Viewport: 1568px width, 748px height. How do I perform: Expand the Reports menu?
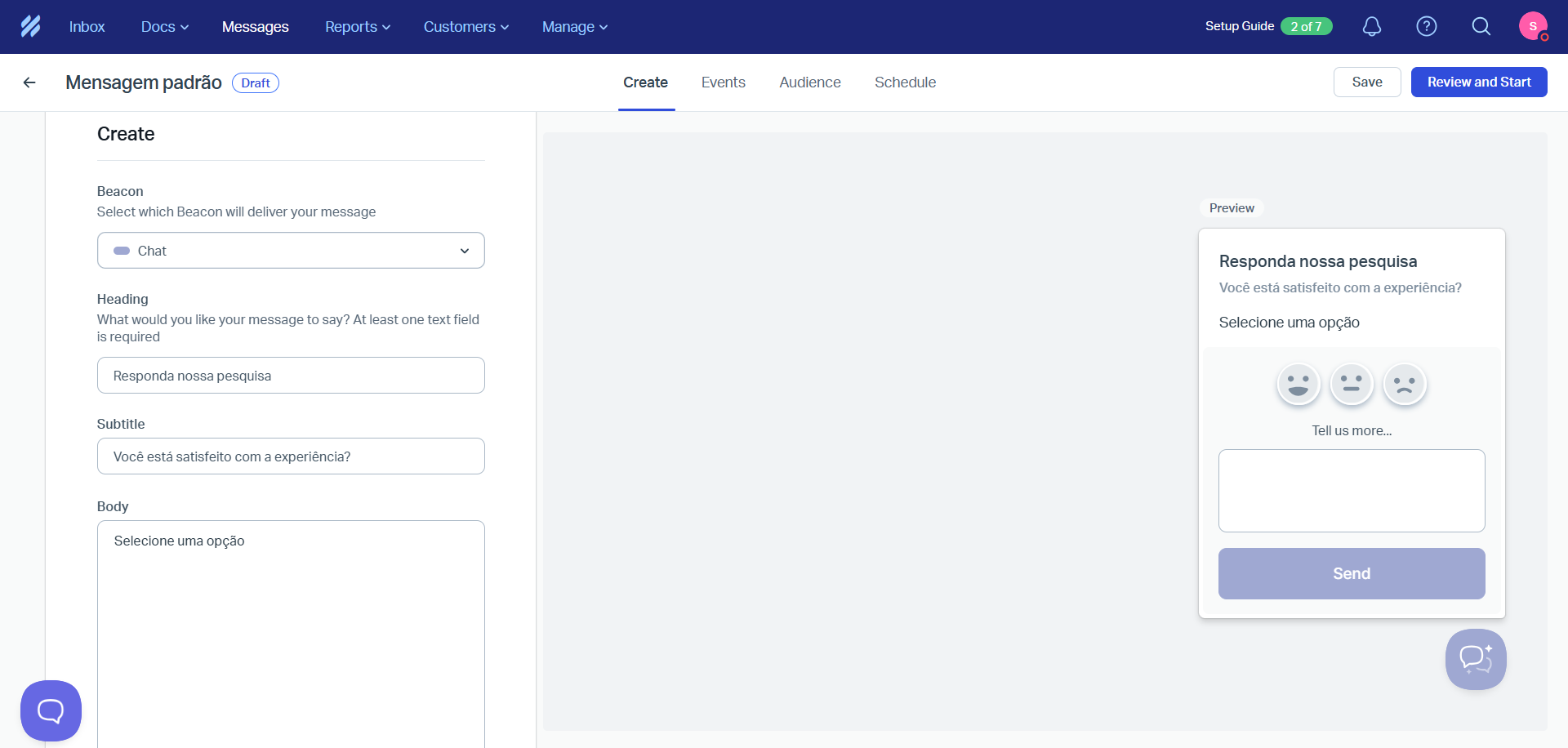(x=358, y=26)
